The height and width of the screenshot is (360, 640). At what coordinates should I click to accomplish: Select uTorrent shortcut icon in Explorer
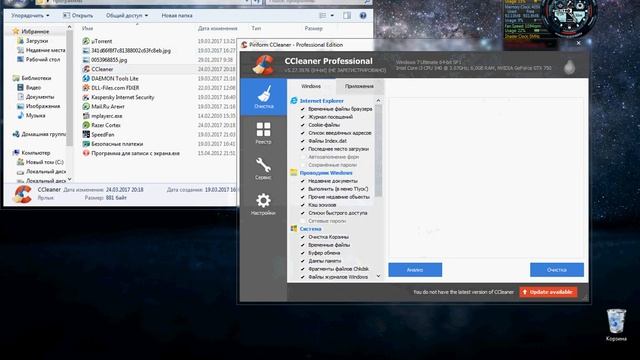[86, 41]
